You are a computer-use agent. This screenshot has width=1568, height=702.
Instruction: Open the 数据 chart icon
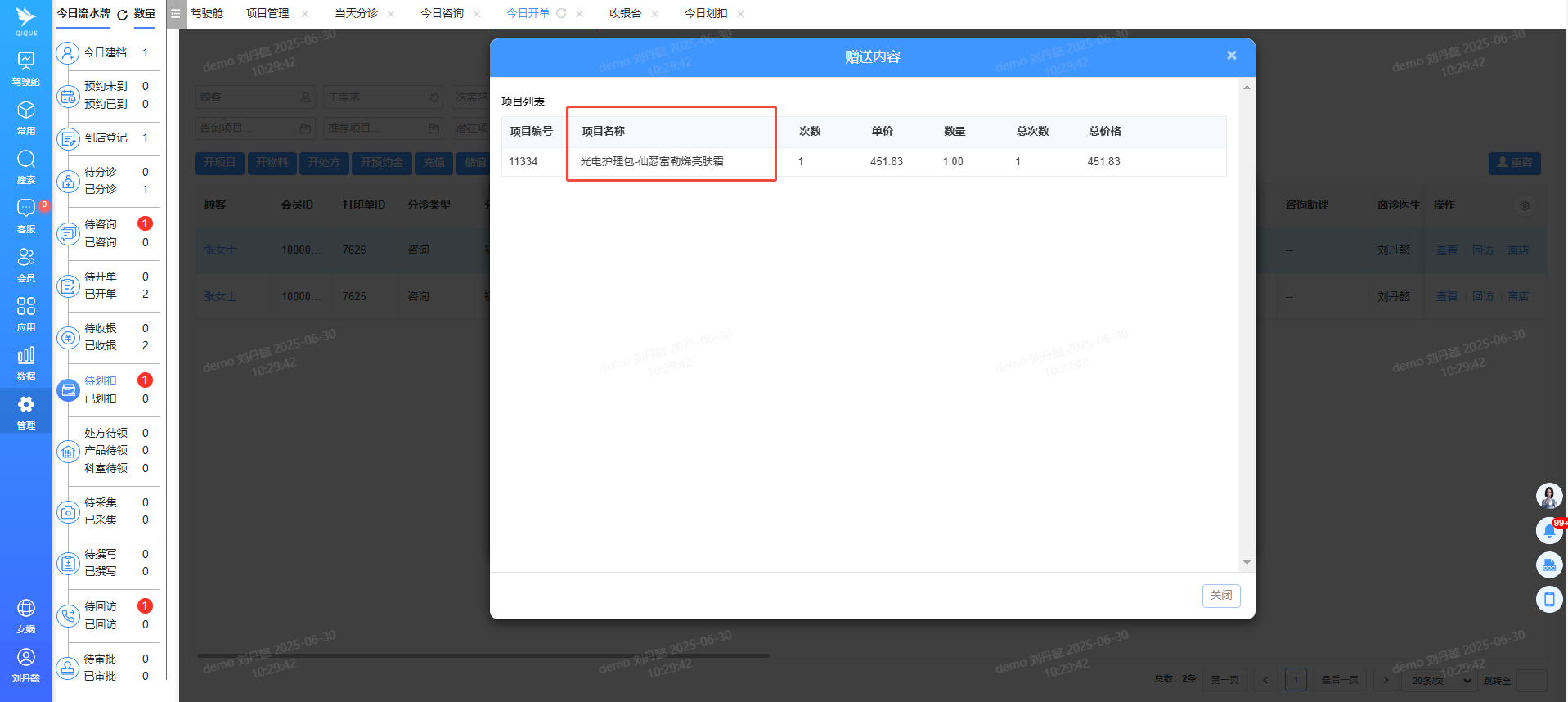click(x=26, y=362)
